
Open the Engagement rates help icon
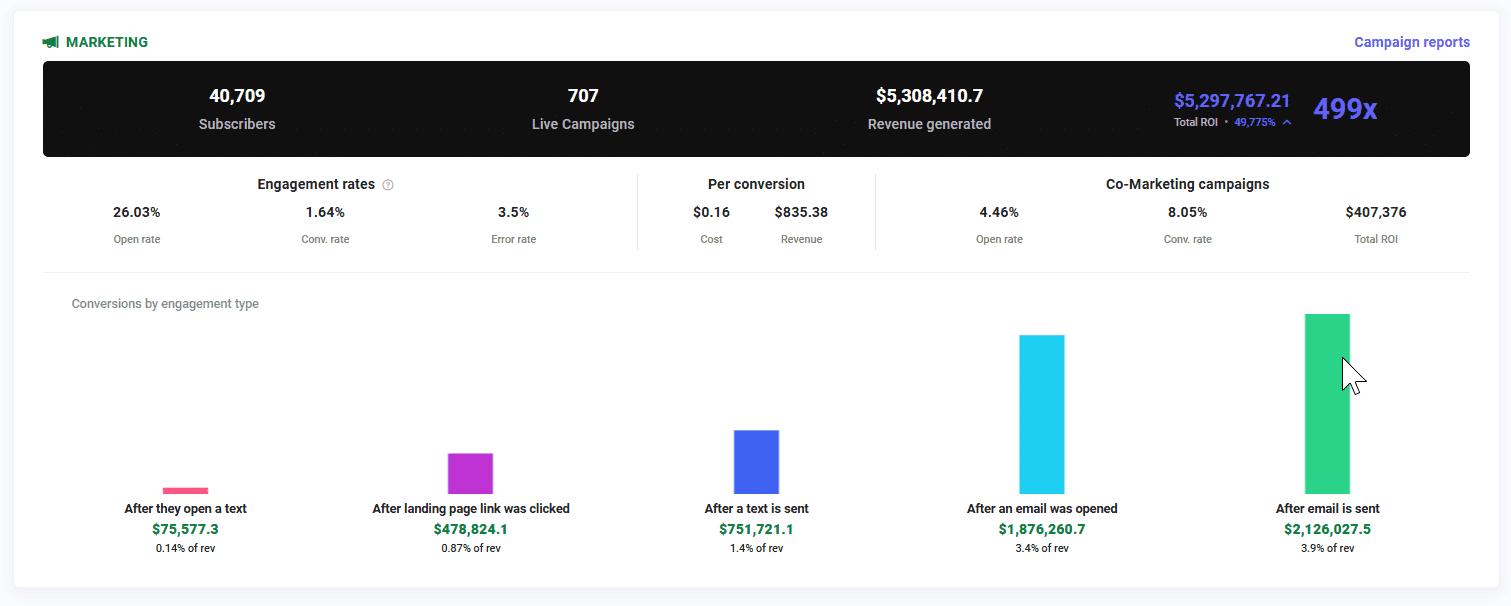click(x=388, y=185)
